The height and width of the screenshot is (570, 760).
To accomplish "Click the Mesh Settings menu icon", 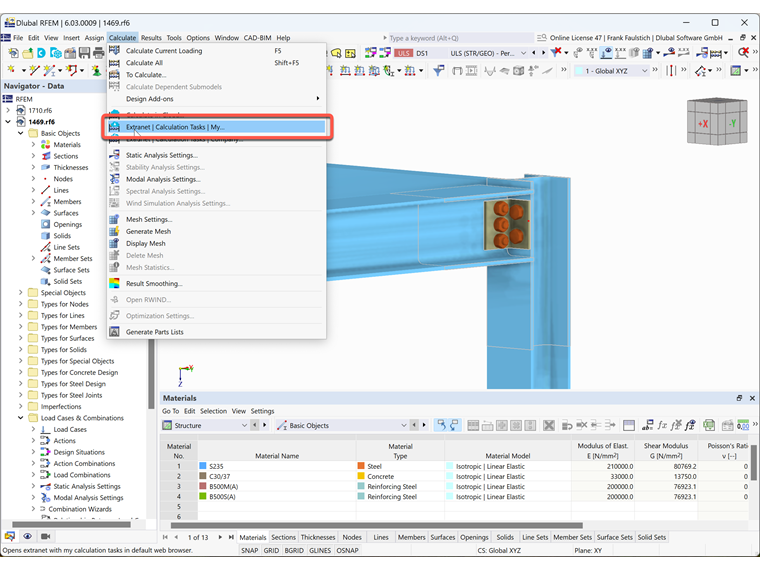I will 114,219.
